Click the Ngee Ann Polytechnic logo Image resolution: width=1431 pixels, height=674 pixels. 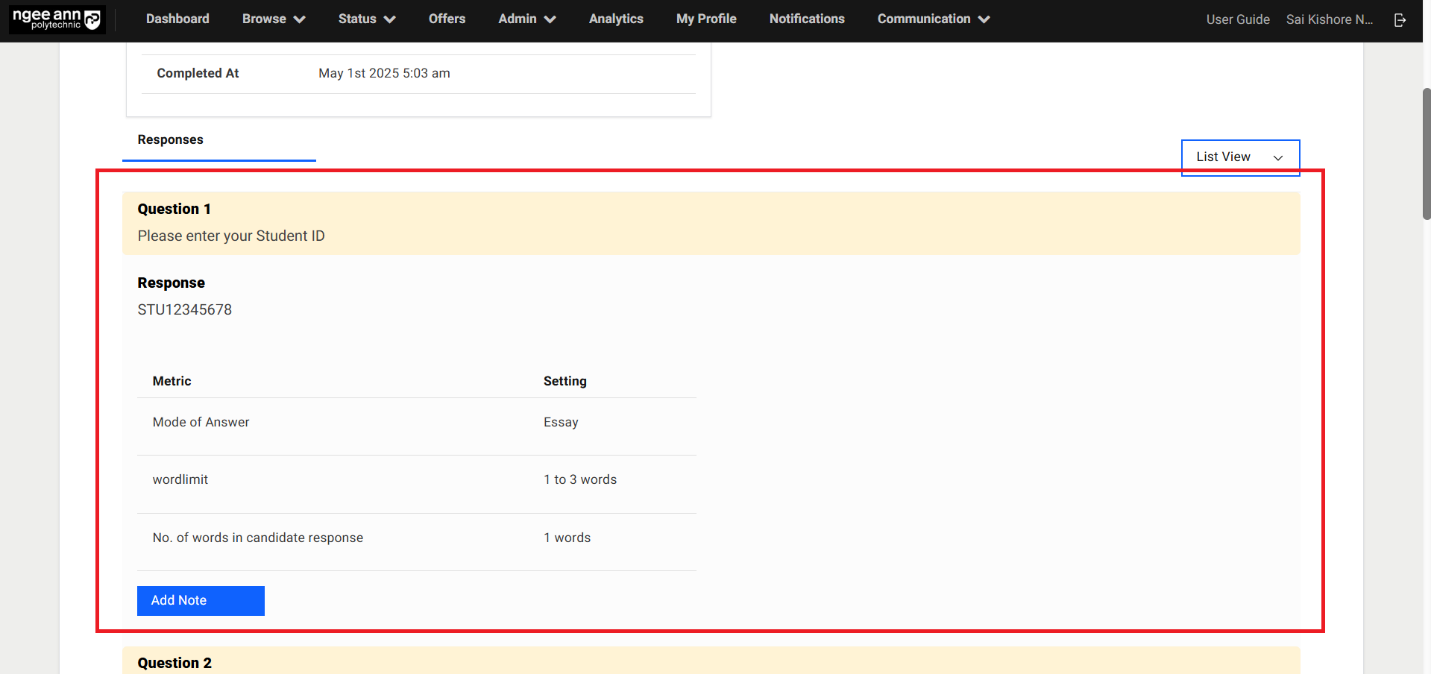coord(57,20)
